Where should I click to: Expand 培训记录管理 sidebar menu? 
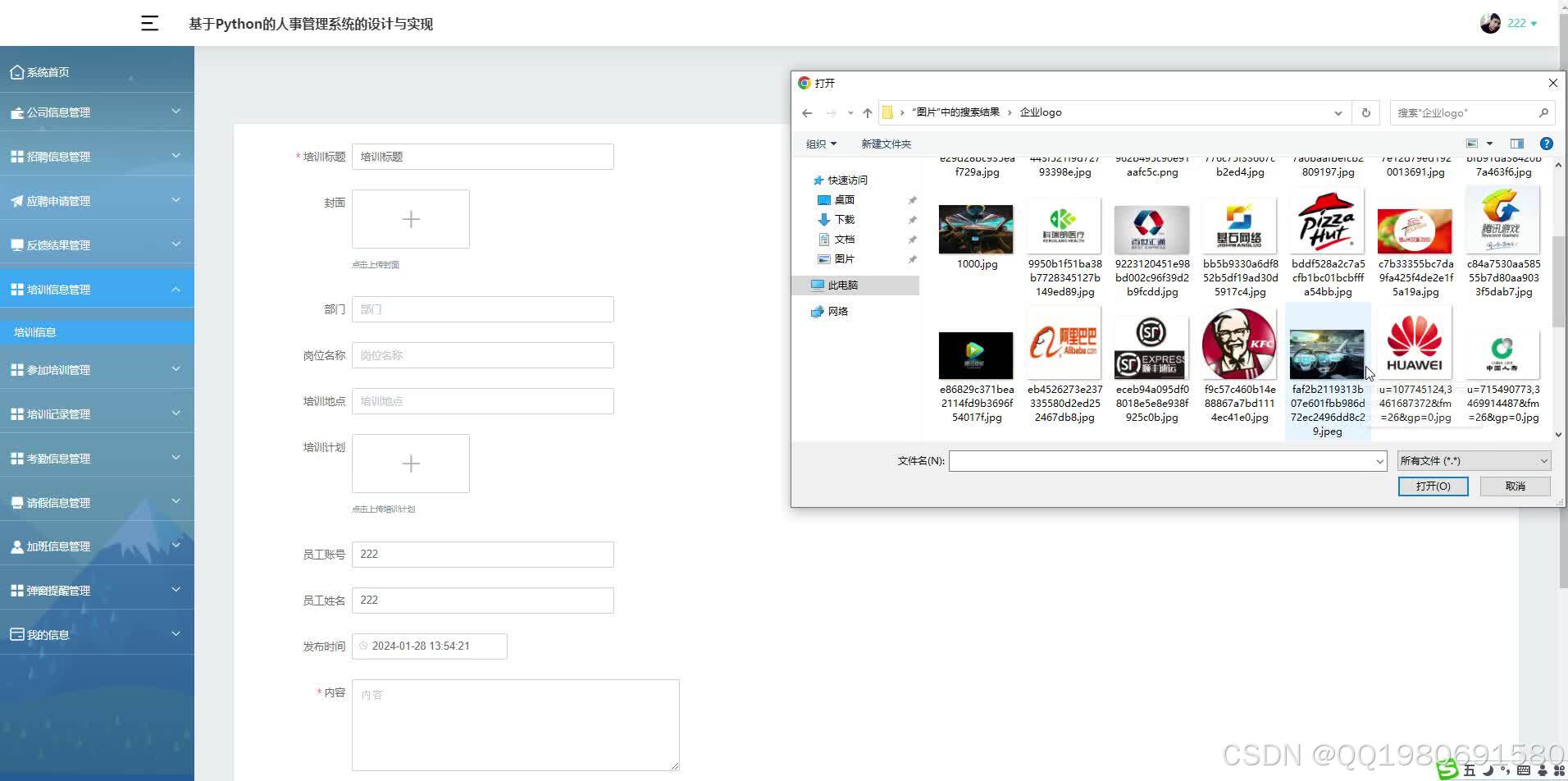97,414
